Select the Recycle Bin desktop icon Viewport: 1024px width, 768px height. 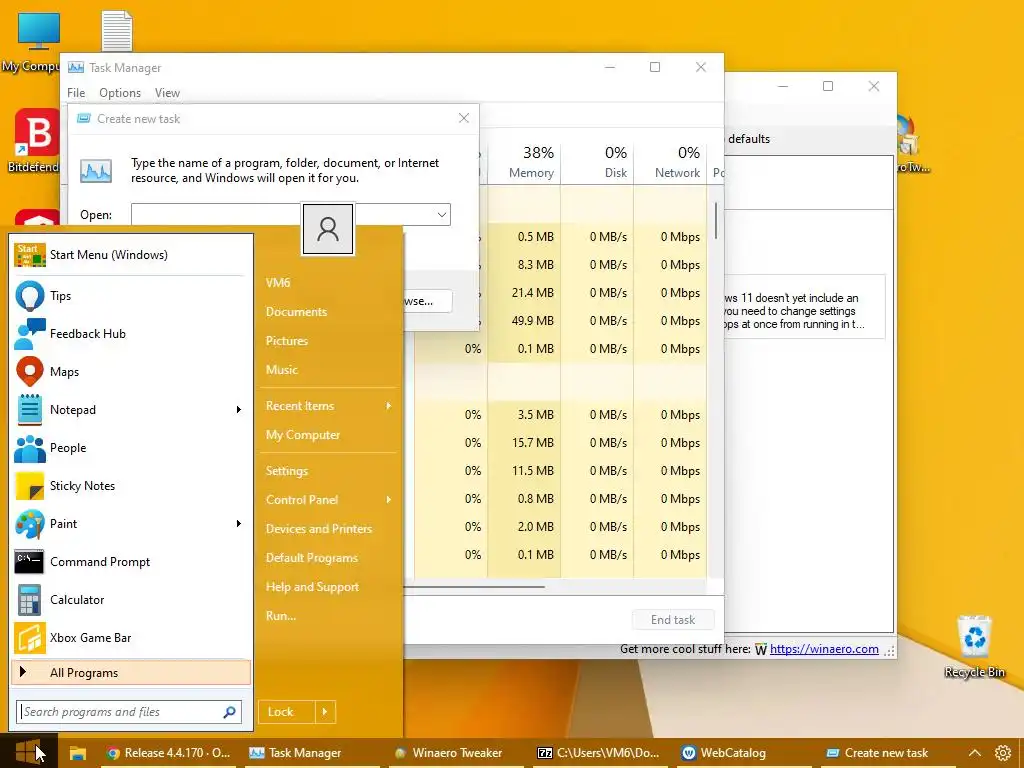coord(974,647)
